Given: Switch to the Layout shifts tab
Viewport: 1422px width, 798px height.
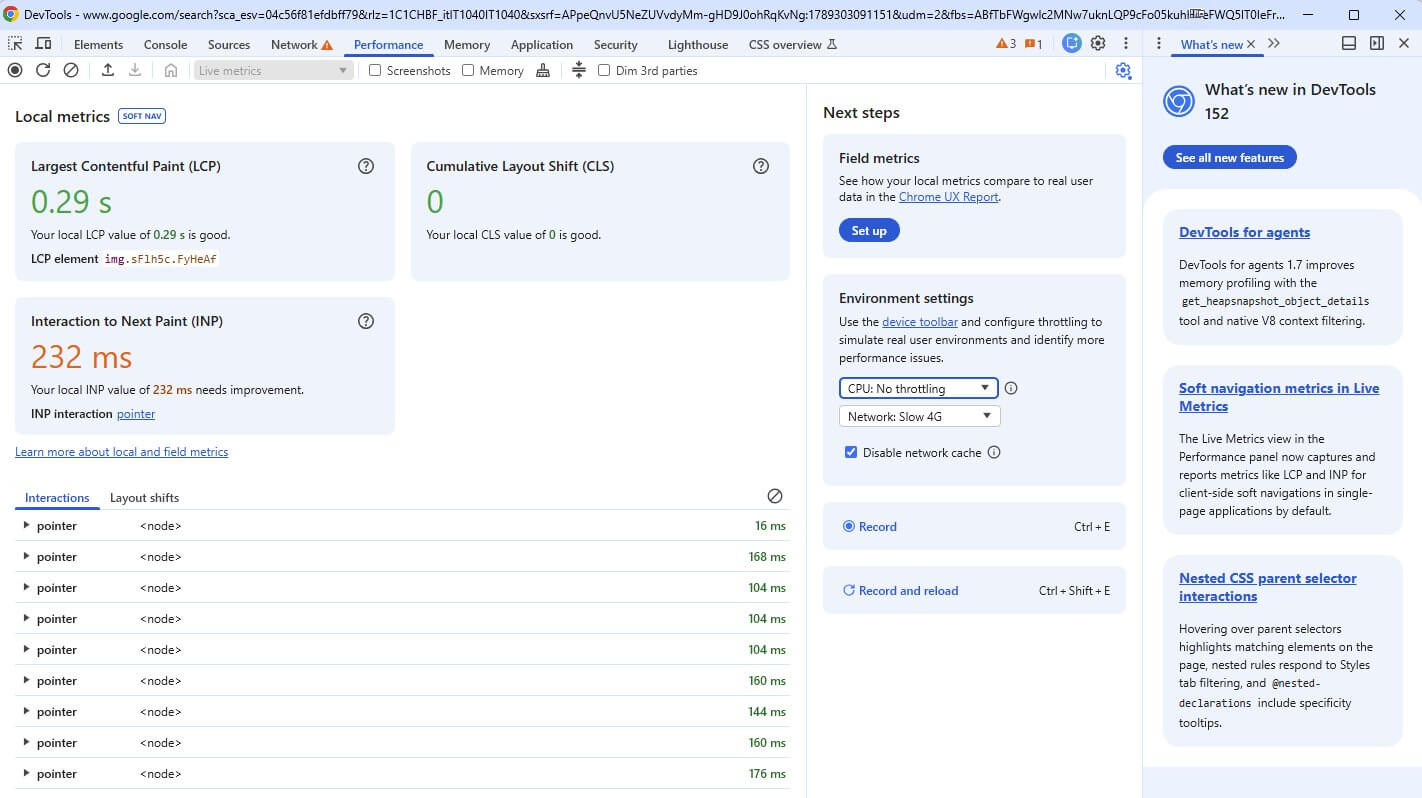Looking at the screenshot, I should (x=144, y=497).
